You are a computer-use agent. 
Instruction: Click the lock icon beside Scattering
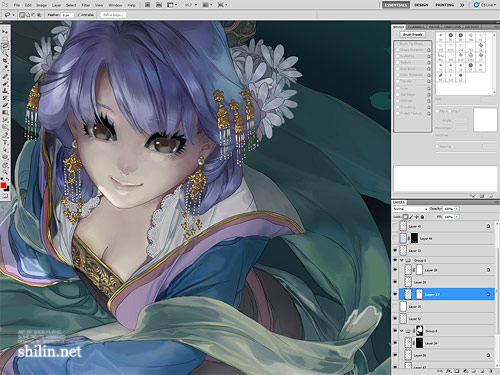point(429,56)
